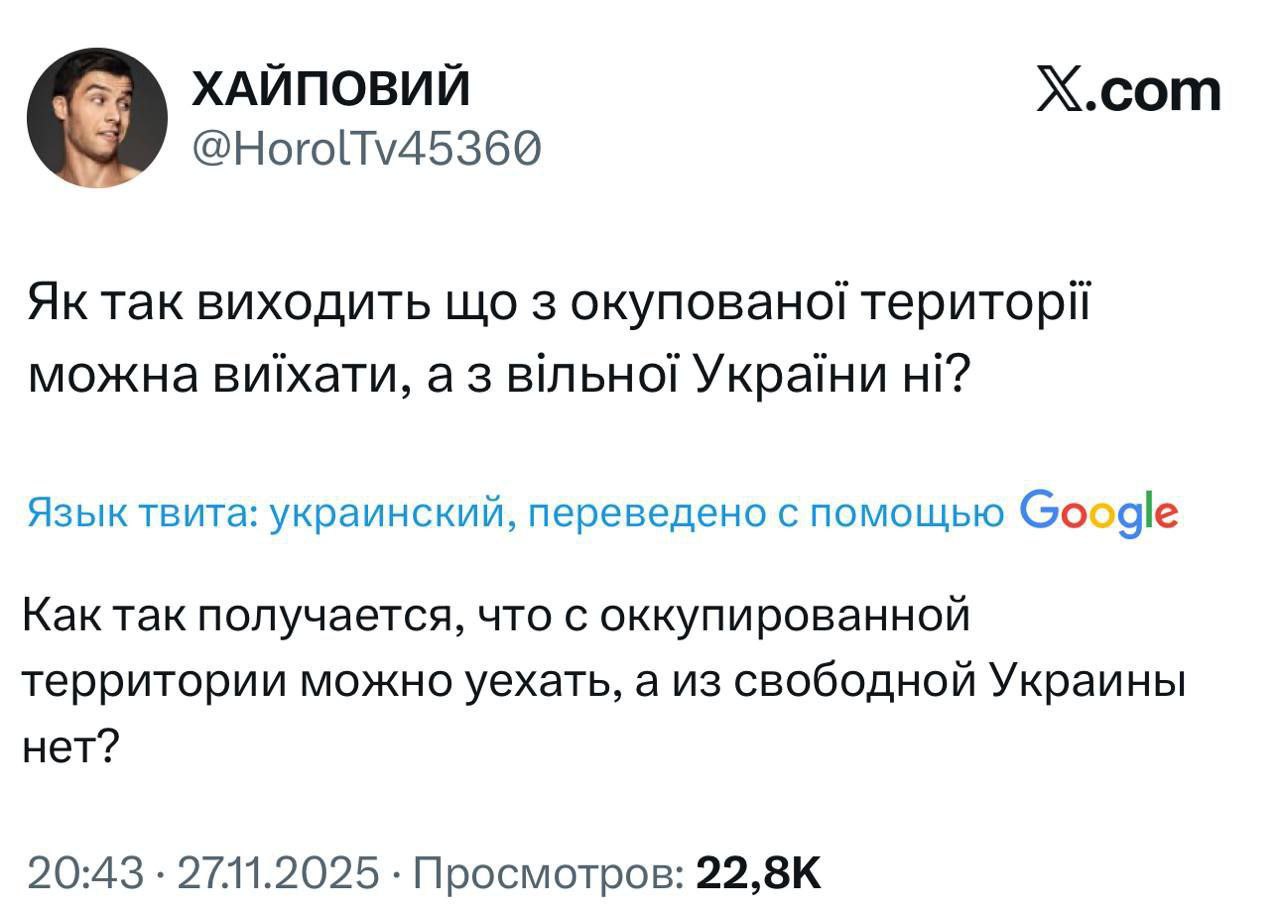Click the date 27.11.2025

[x=279, y=872]
